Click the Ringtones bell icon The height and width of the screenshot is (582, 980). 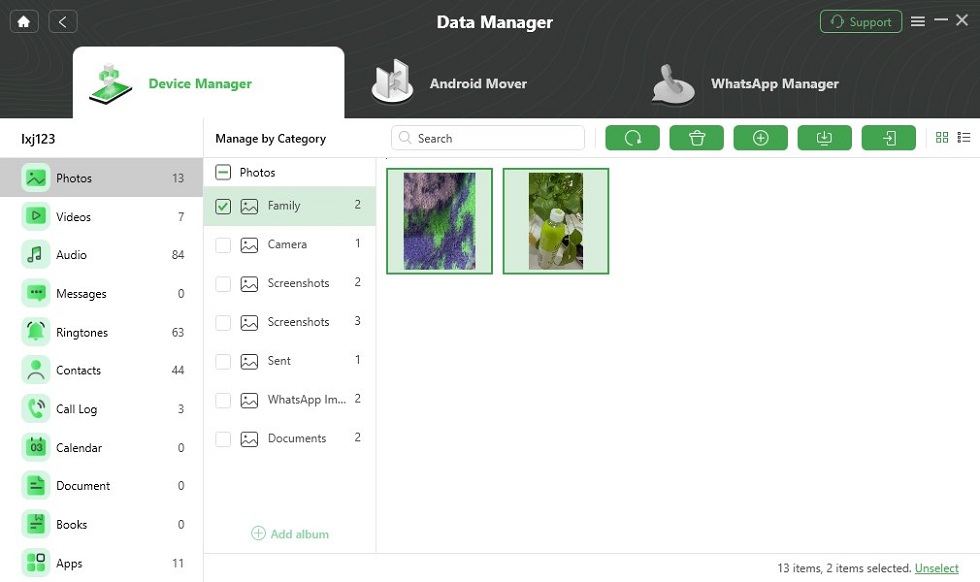tap(36, 332)
